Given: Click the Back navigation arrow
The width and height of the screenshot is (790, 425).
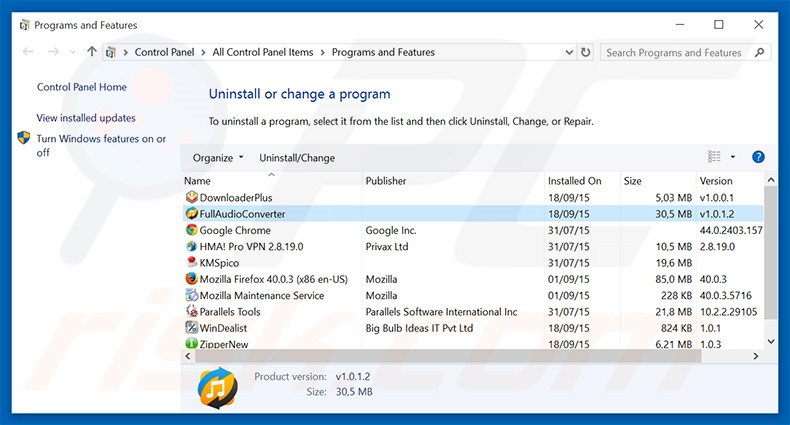Looking at the screenshot, I should point(28,52).
